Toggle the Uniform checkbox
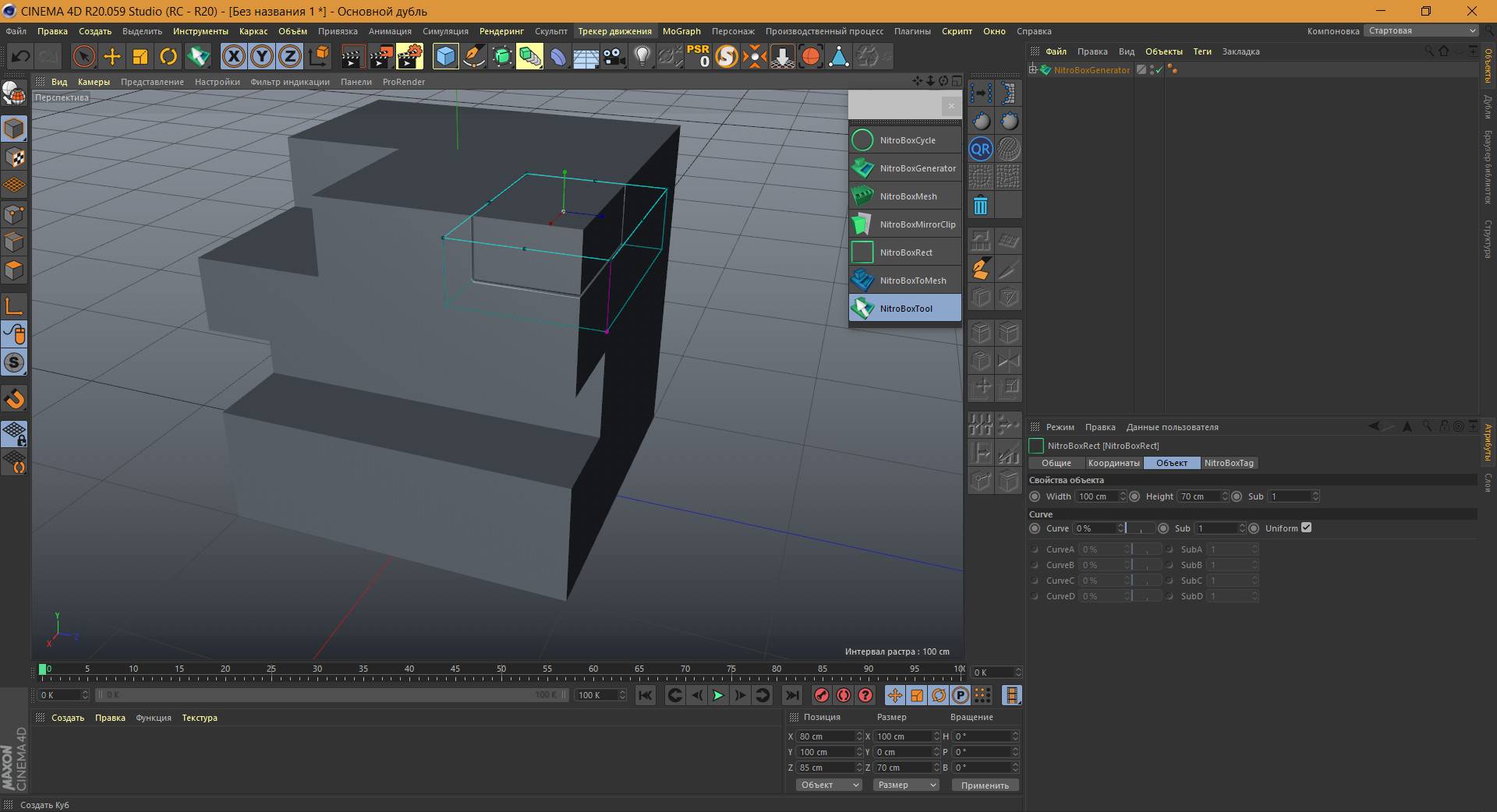The image size is (1497, 812). [1307, 528]
